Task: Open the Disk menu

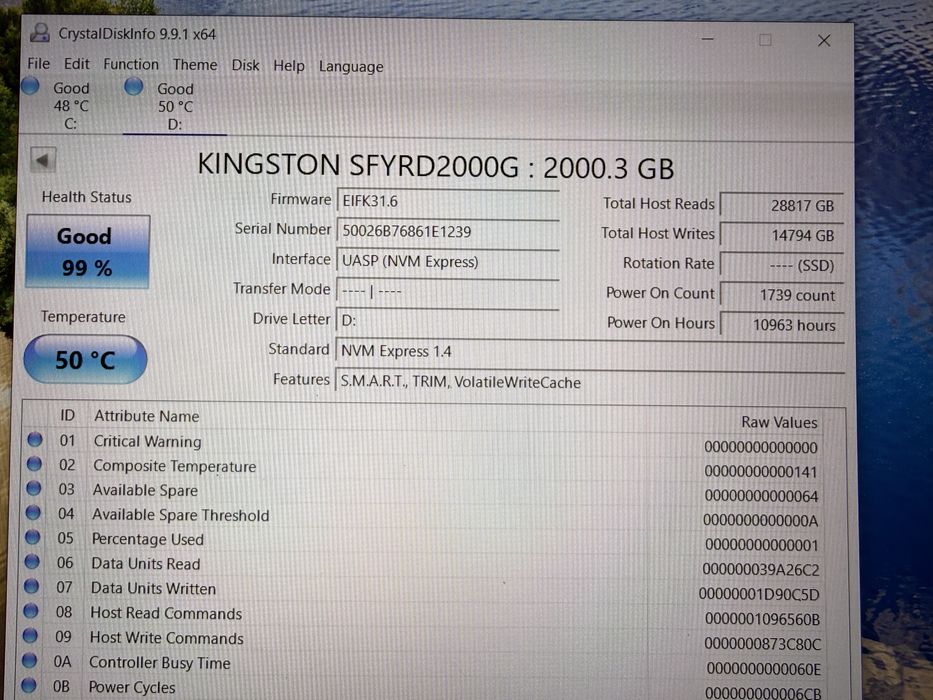Action: pos(245,65)
